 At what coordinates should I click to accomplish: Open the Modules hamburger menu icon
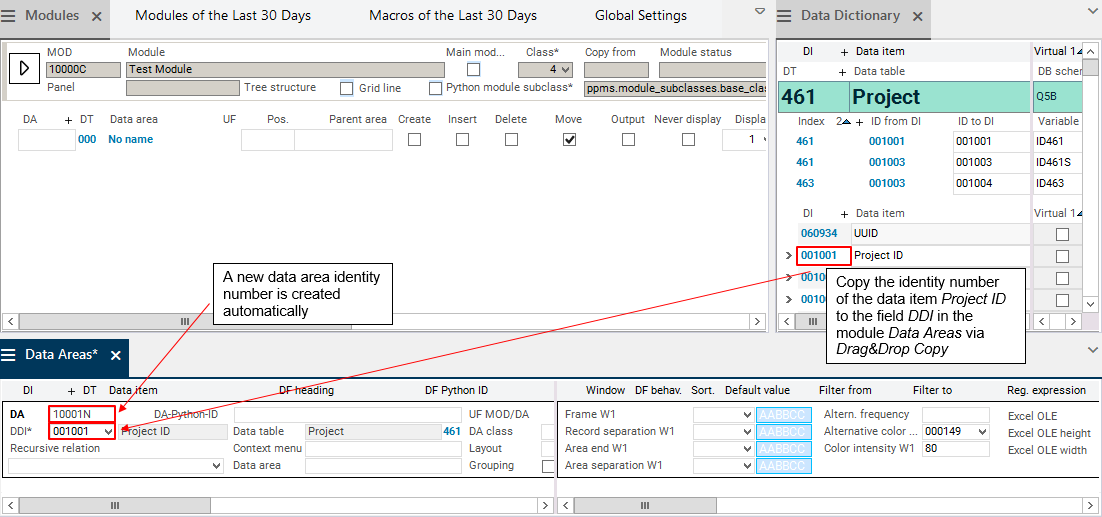(11, 16)
